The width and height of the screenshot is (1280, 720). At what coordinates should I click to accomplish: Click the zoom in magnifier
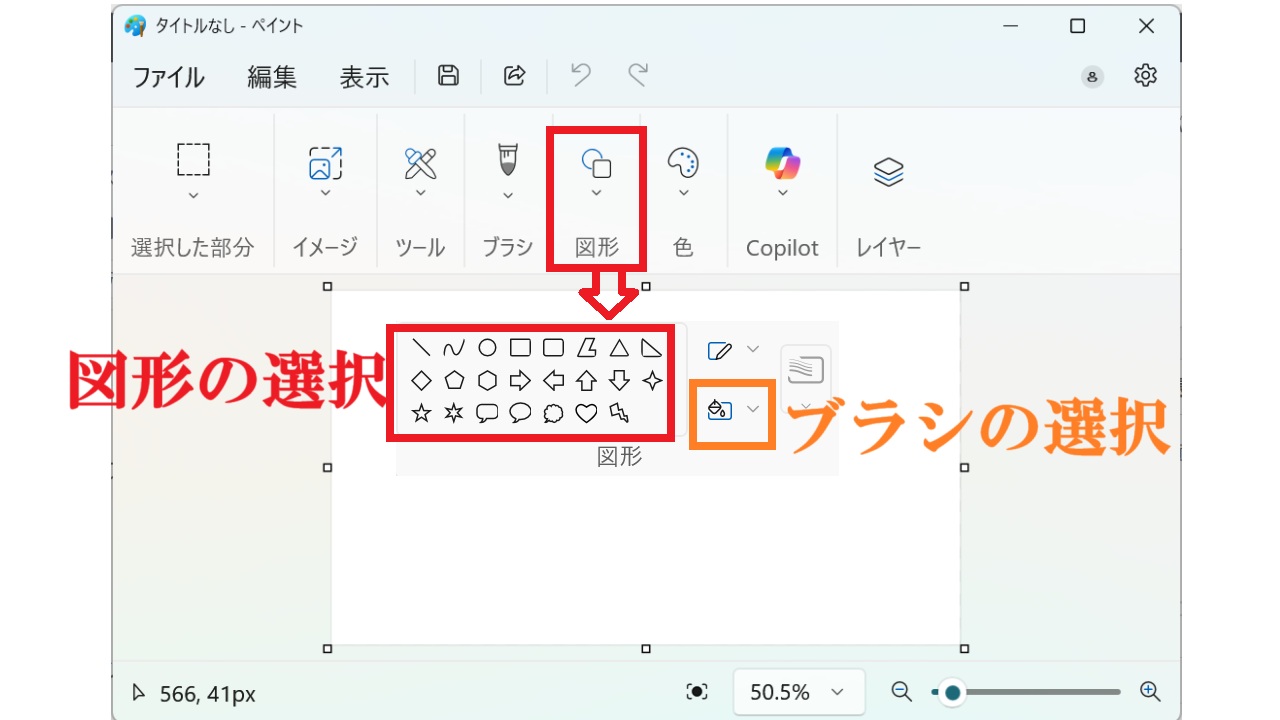click(x=1150, y=691)
